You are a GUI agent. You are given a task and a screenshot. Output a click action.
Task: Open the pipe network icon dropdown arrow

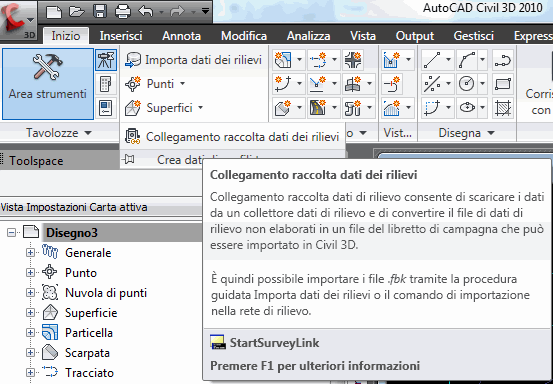click(369, 108)
